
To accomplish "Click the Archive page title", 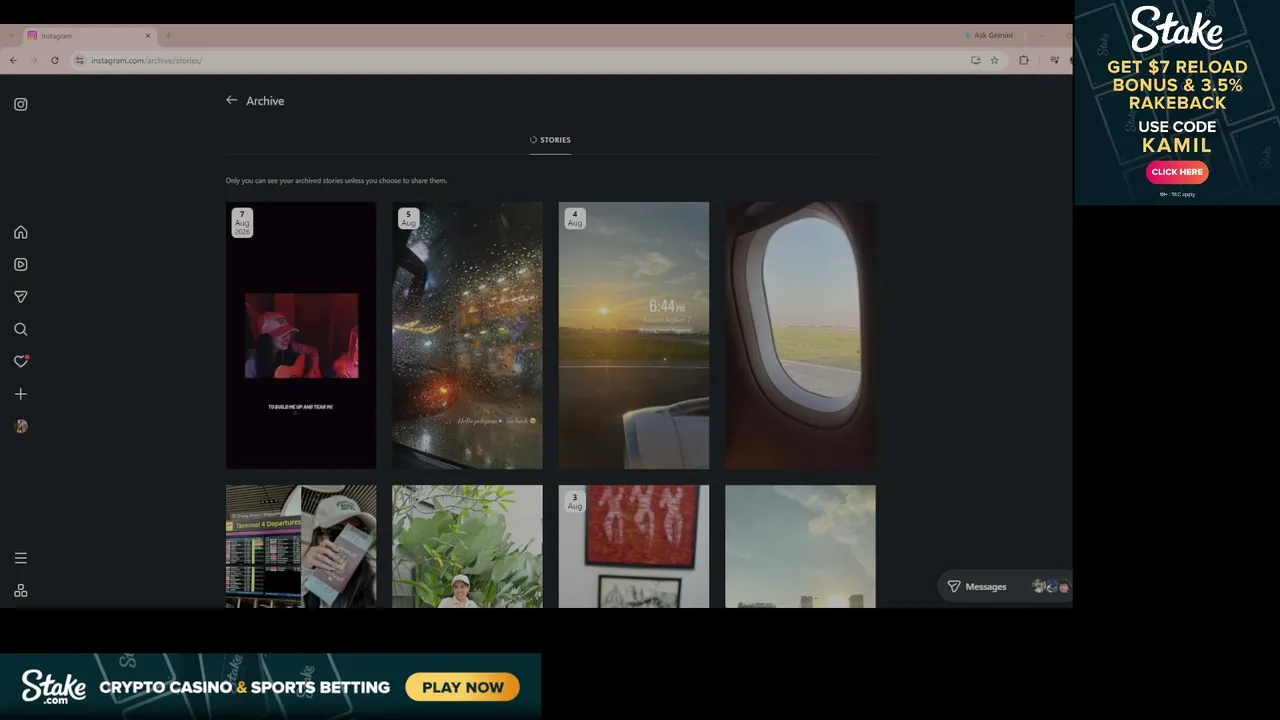I will click(265, 101).
